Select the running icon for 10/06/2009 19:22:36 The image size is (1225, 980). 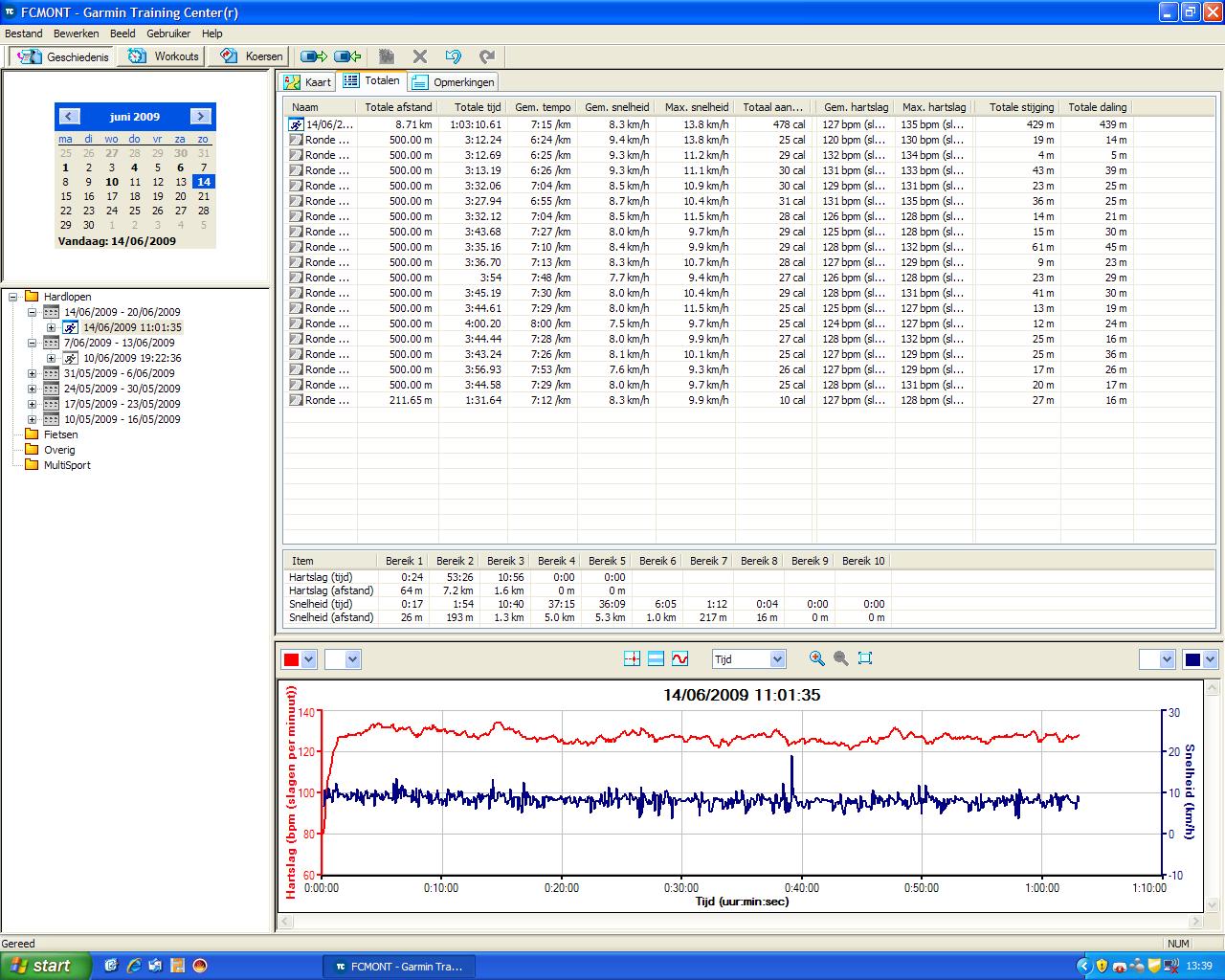click(x=71, y=358)
